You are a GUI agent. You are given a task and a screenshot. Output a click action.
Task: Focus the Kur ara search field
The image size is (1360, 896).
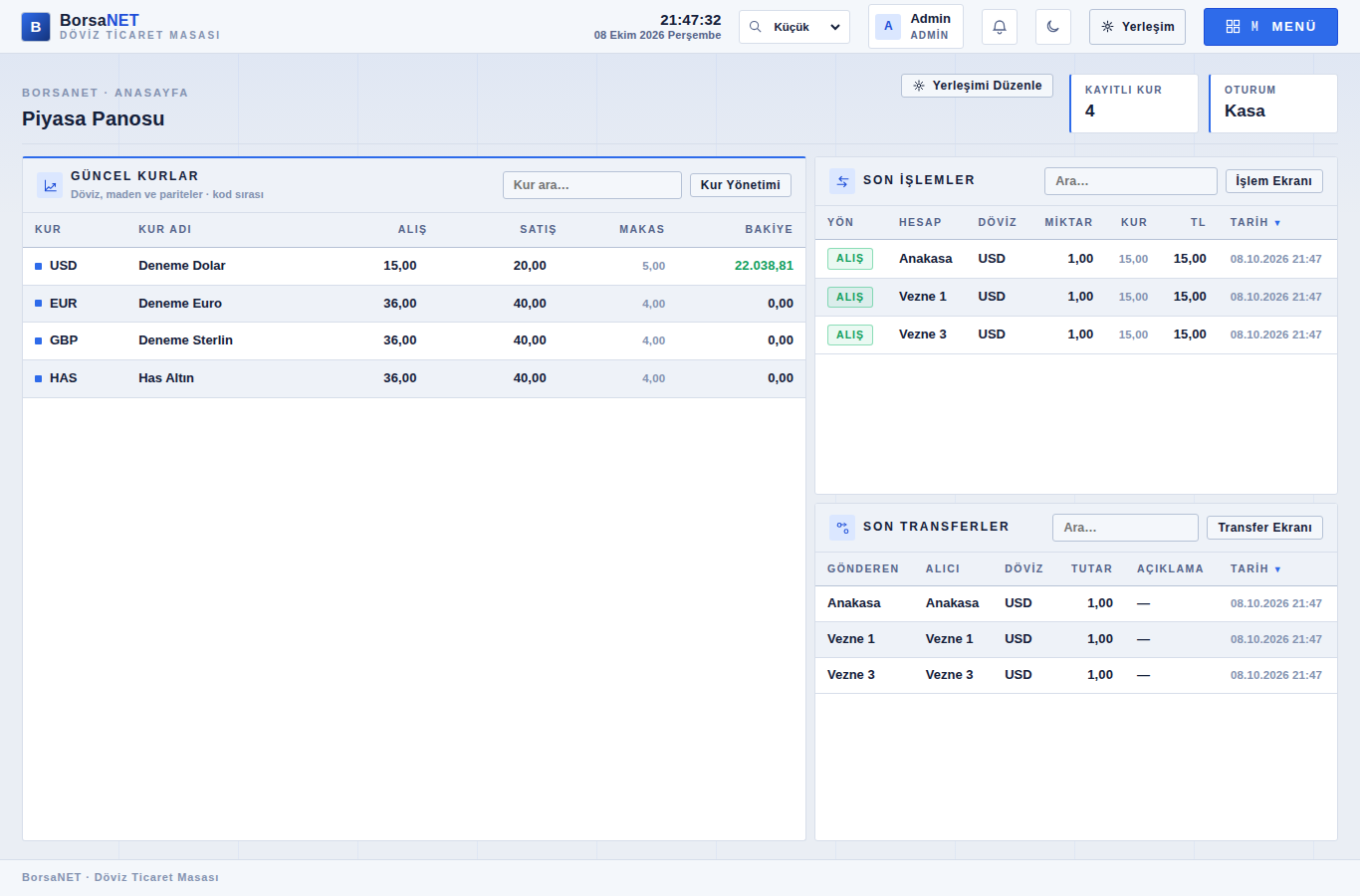pos(592,185)
